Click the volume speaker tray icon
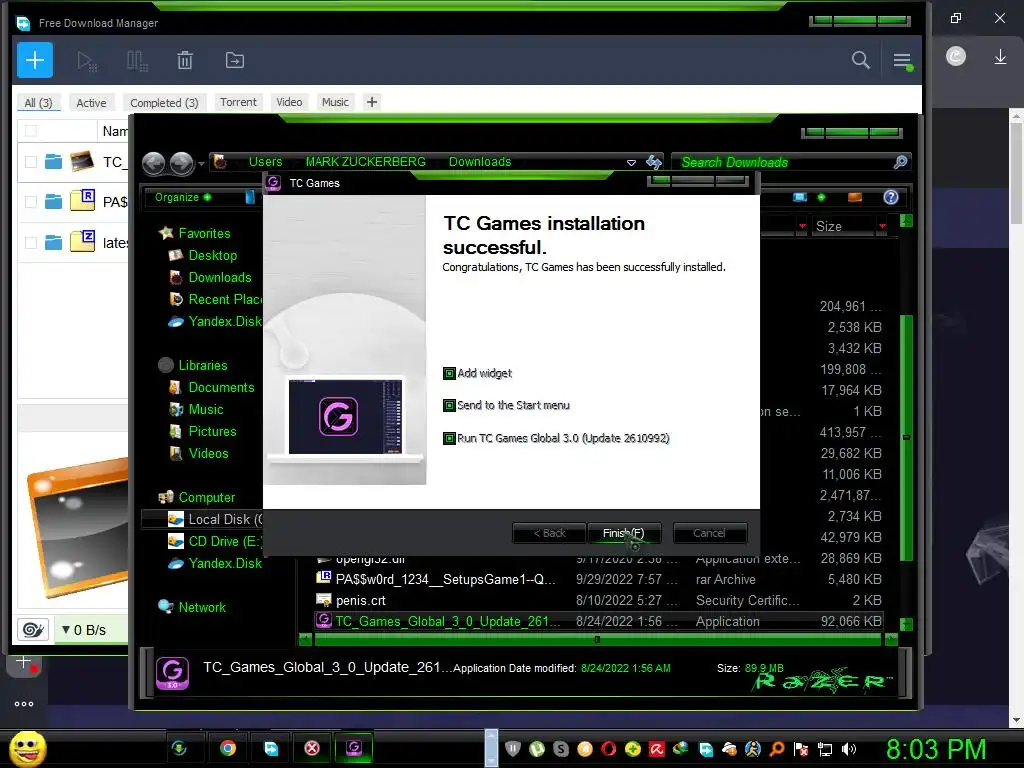 (x=849, y=749)
